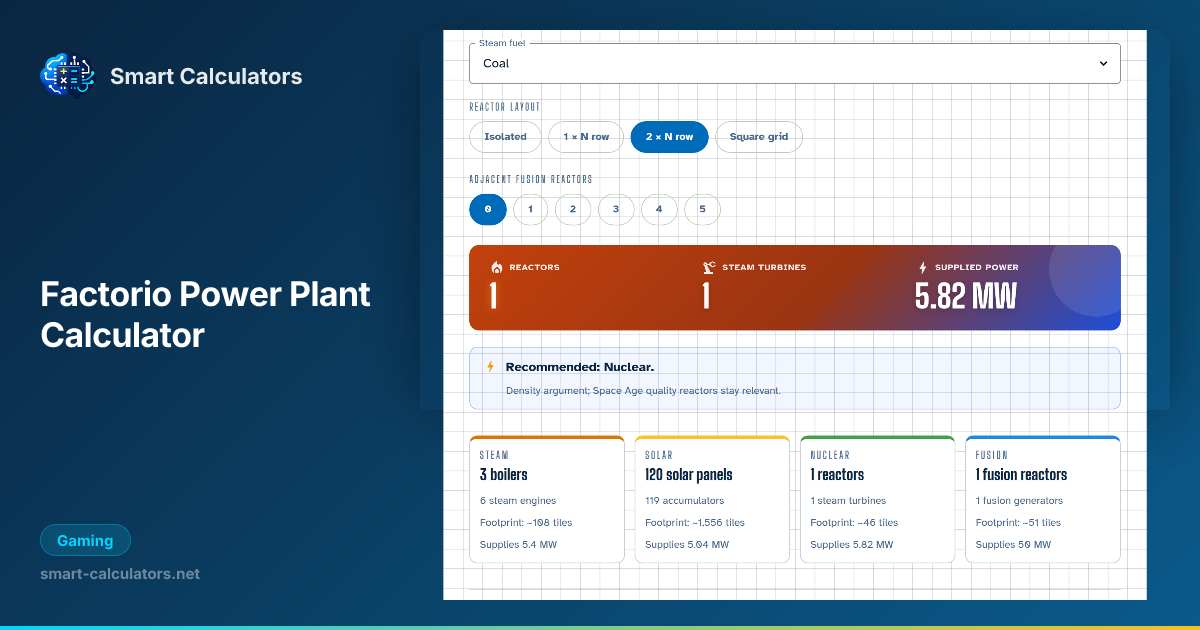The image size is (1200, 630).
Task: Choose the 1 × N row layout
Action: click(x=586, y=137)
